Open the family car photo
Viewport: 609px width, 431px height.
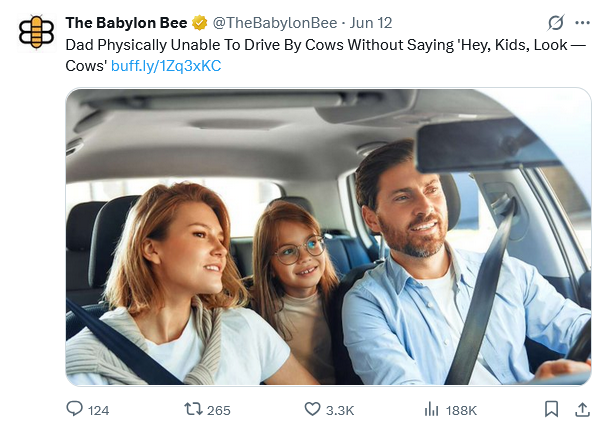(x=328, y=236)
